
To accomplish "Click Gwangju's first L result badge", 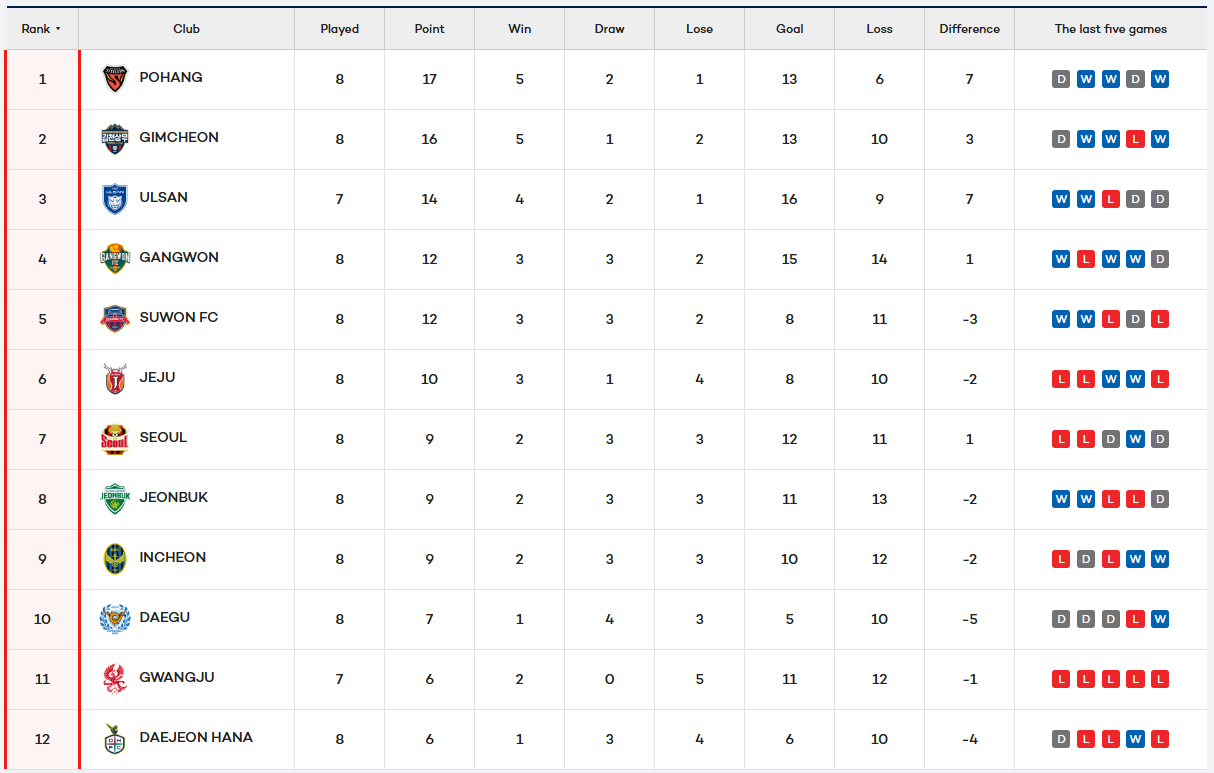I will click(x=1061, y=679).
